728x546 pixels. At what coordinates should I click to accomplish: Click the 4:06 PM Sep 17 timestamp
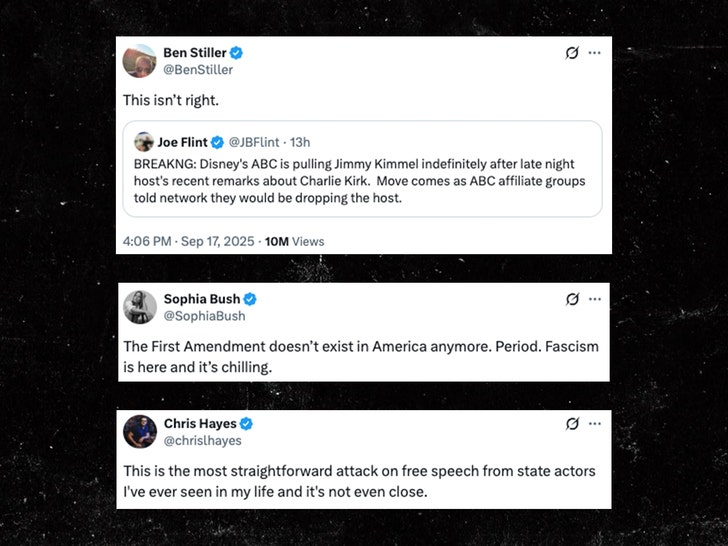point(189,241)
